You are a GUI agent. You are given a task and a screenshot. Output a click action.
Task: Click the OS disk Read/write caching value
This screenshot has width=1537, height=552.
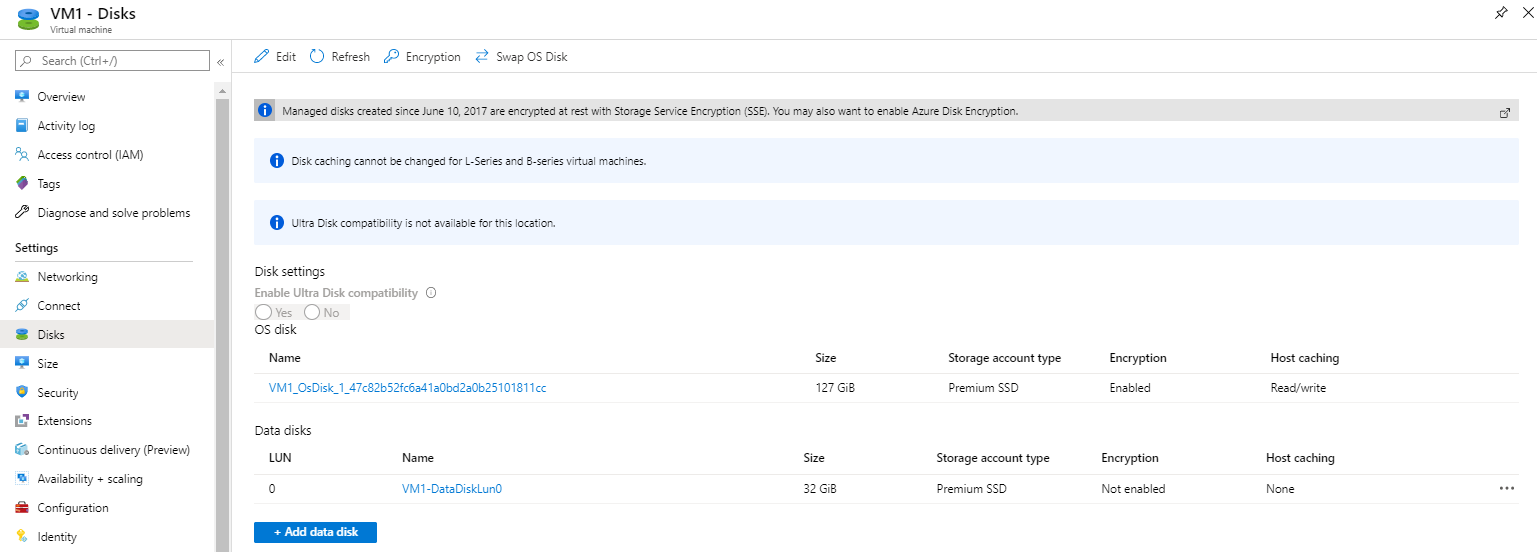pos(1298,388)
